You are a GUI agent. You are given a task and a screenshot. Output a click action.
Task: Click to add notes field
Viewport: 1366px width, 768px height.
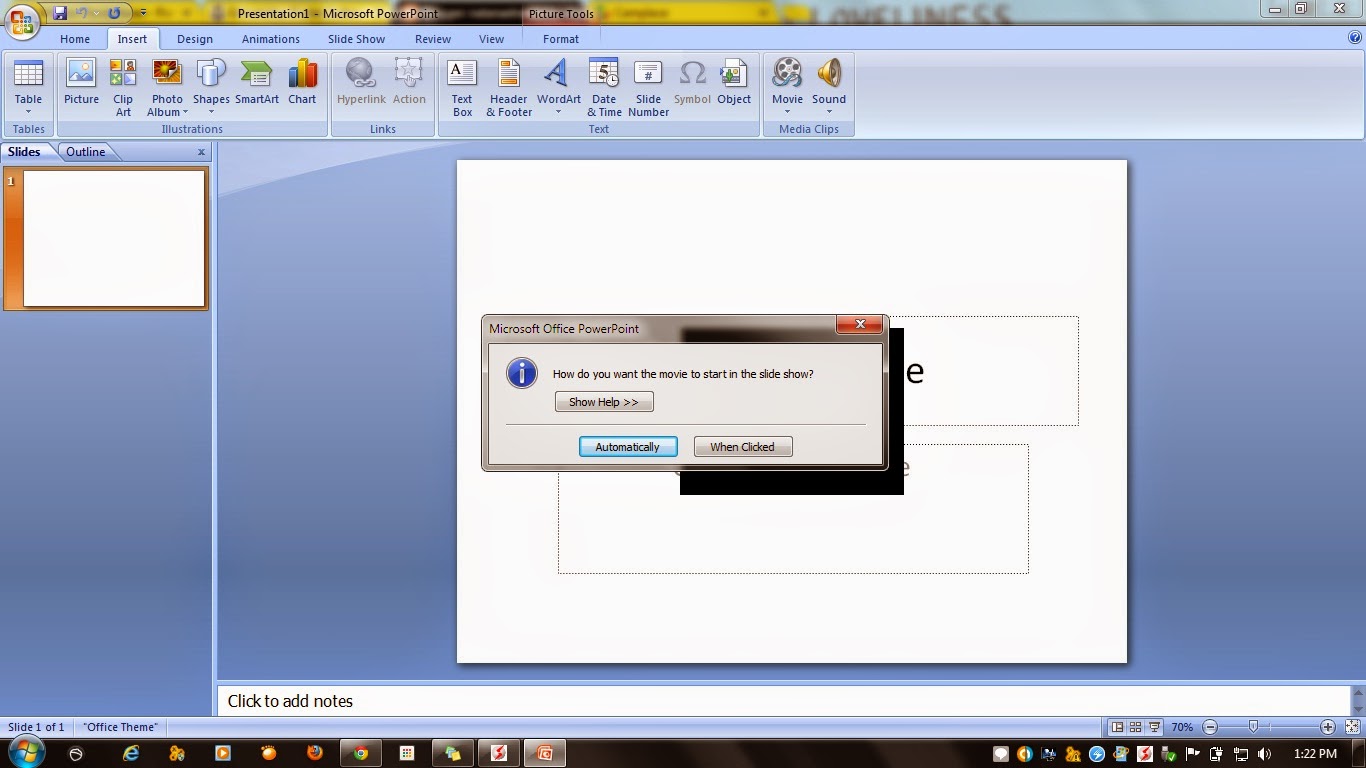pos(783,701)
